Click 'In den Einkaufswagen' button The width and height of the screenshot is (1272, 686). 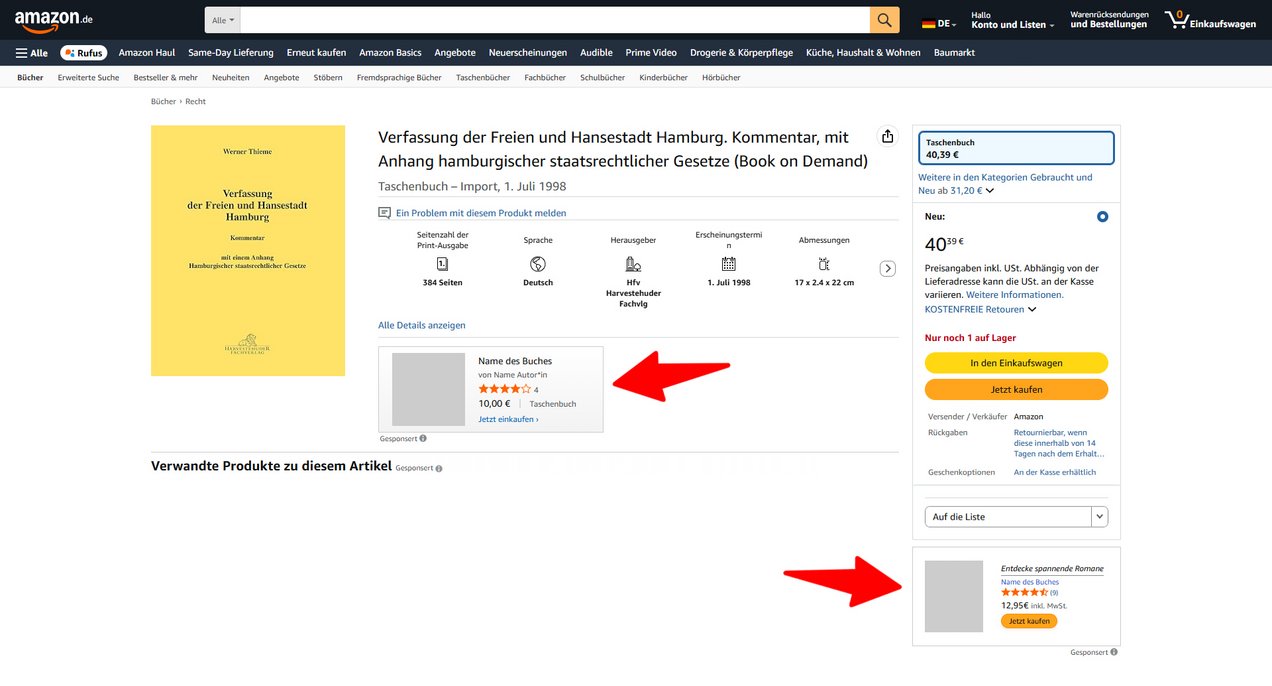(1016, 363)
